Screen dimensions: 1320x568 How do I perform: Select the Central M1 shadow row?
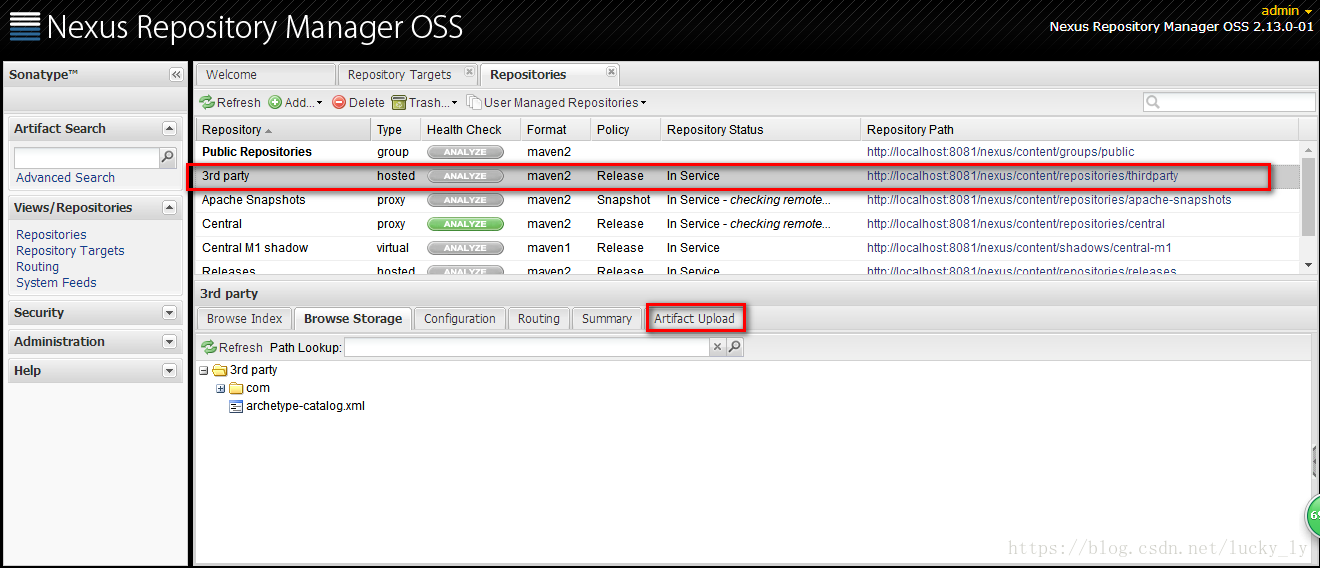747,248
